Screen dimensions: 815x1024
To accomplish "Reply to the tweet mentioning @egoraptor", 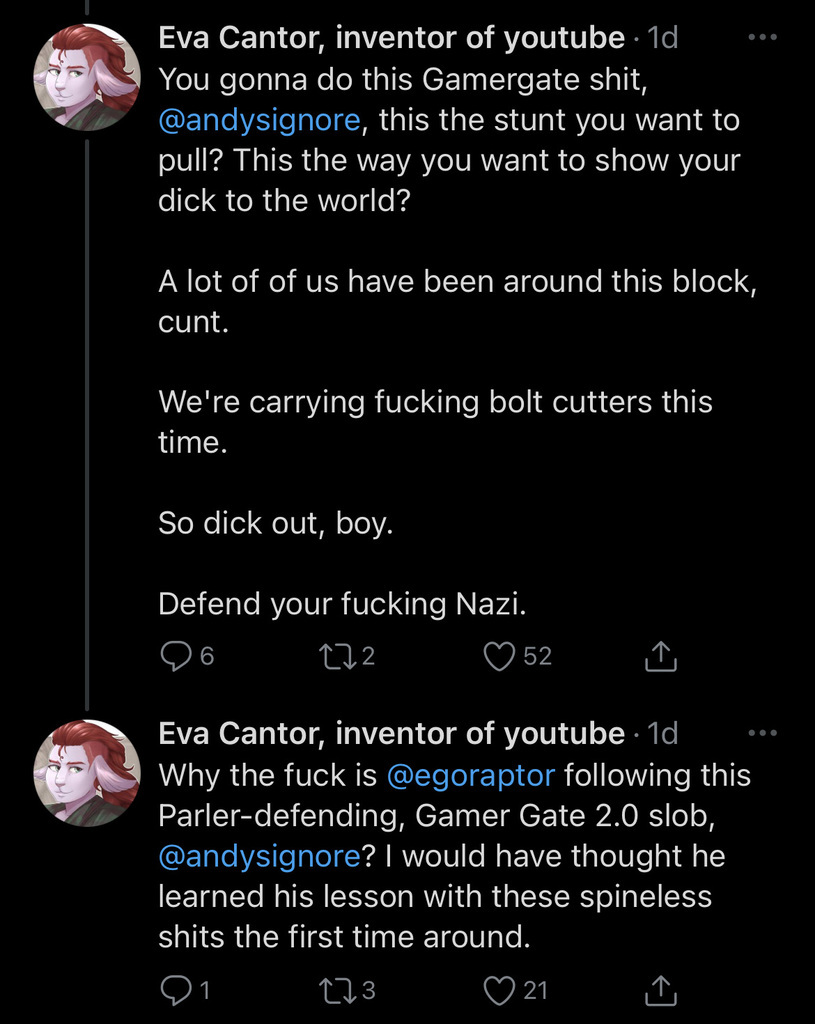I will [176, 990].
